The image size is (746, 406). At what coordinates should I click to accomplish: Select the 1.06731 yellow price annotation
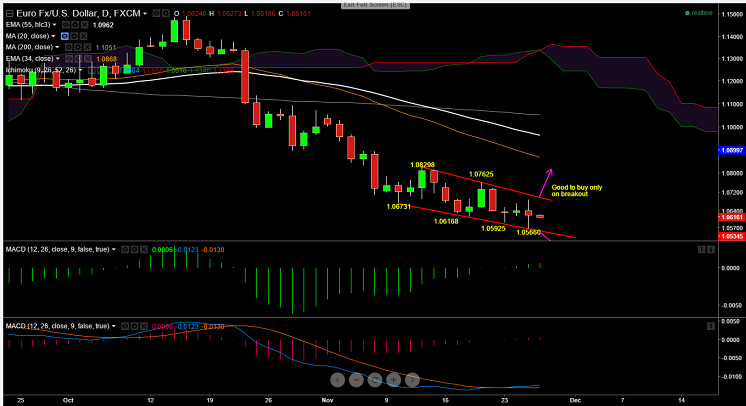pos(398,207)
